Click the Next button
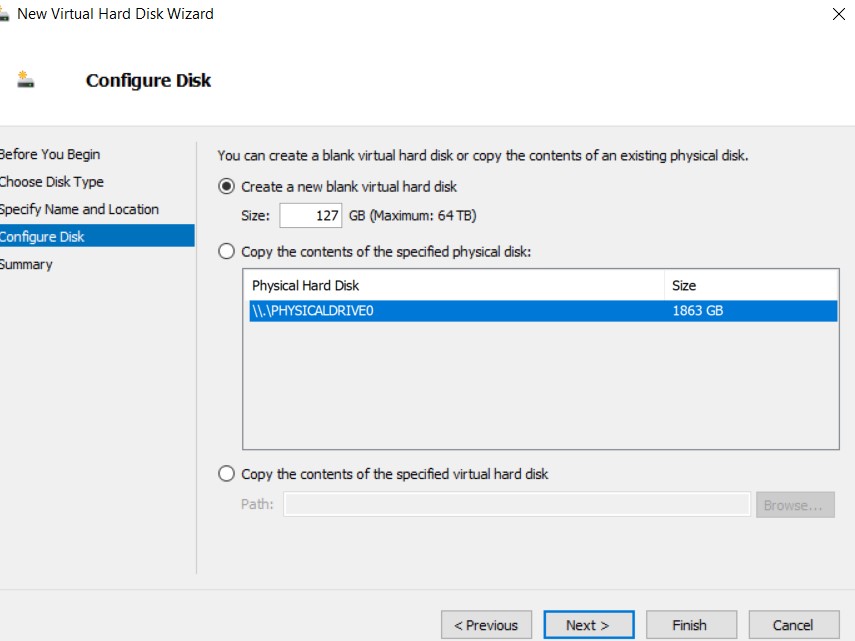 [x=588, y=624]
